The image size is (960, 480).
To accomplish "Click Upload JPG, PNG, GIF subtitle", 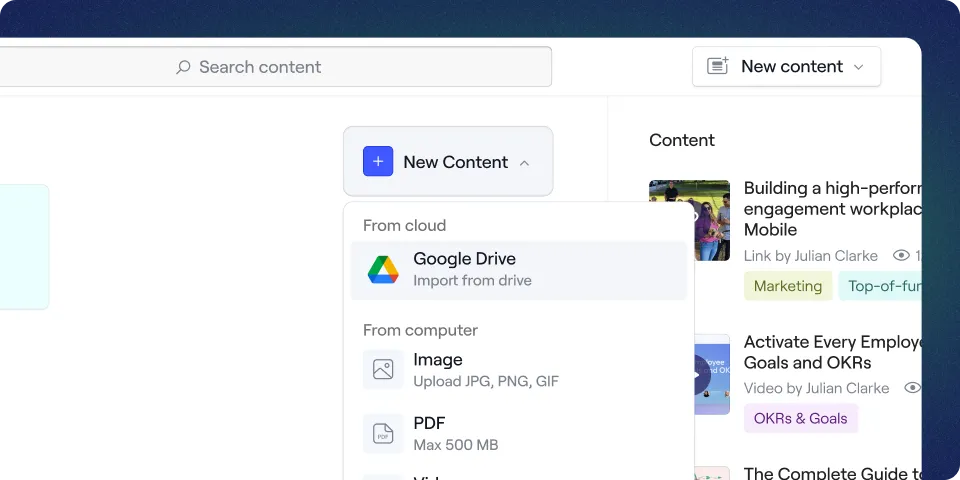I will (486, 381).
